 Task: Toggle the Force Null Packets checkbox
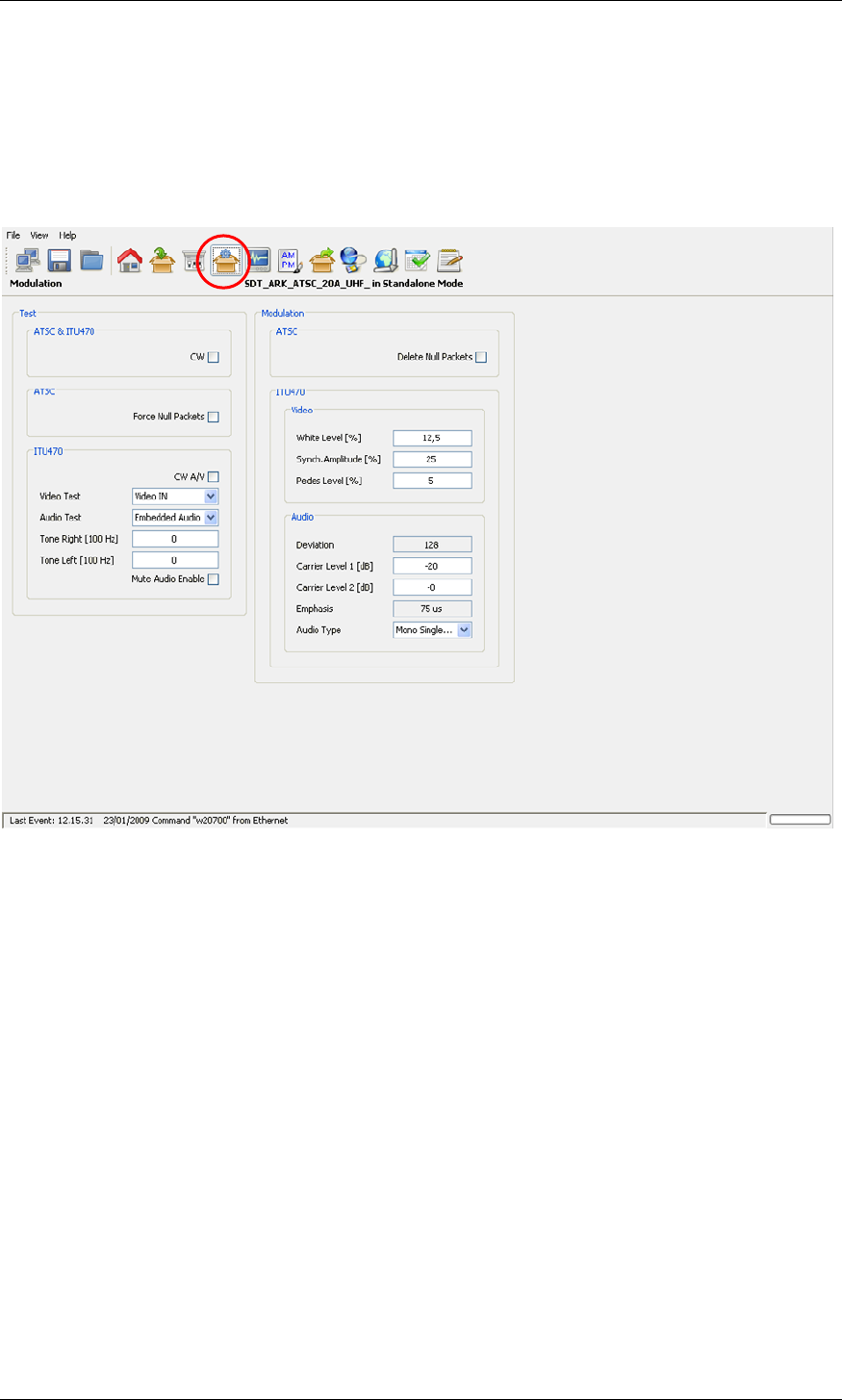tap(214, 417)
